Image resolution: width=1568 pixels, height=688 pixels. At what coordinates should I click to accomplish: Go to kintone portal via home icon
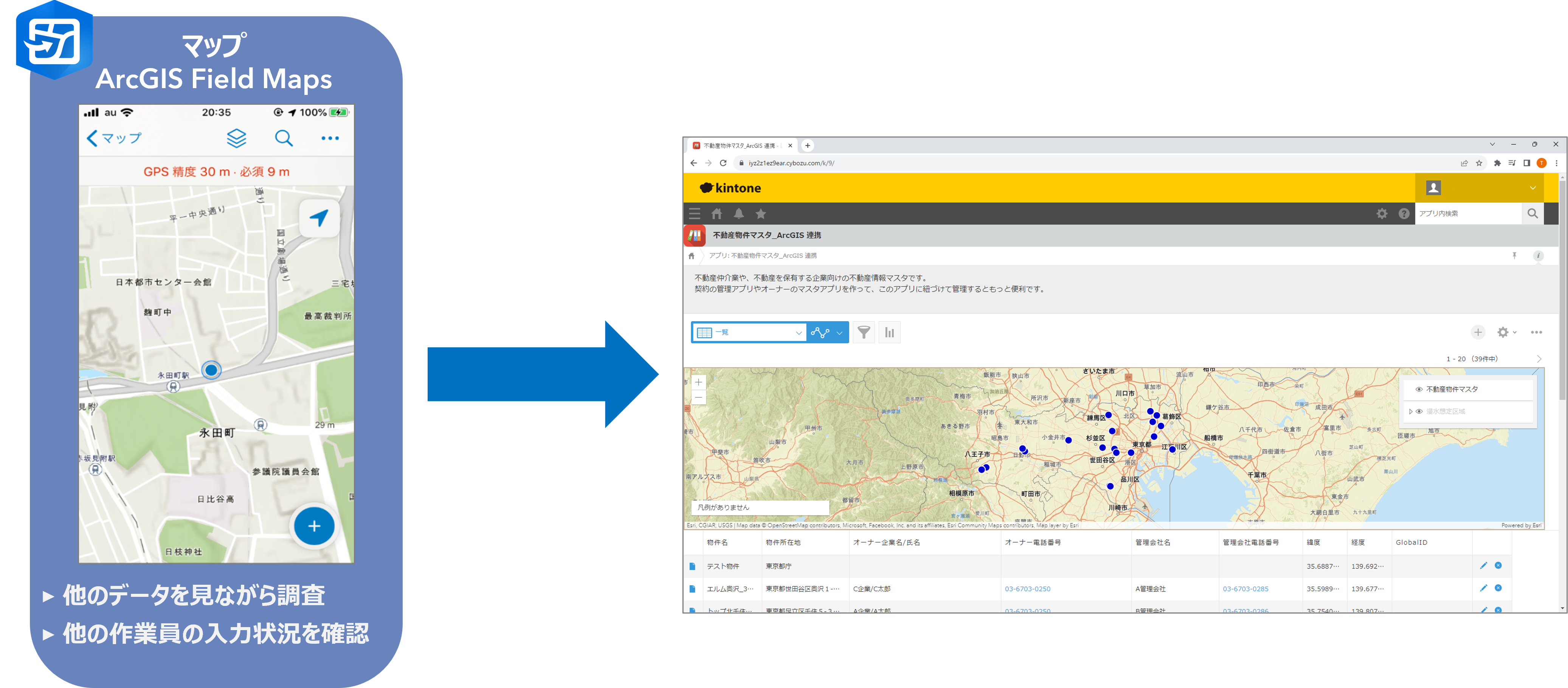(x=717, y=214)
